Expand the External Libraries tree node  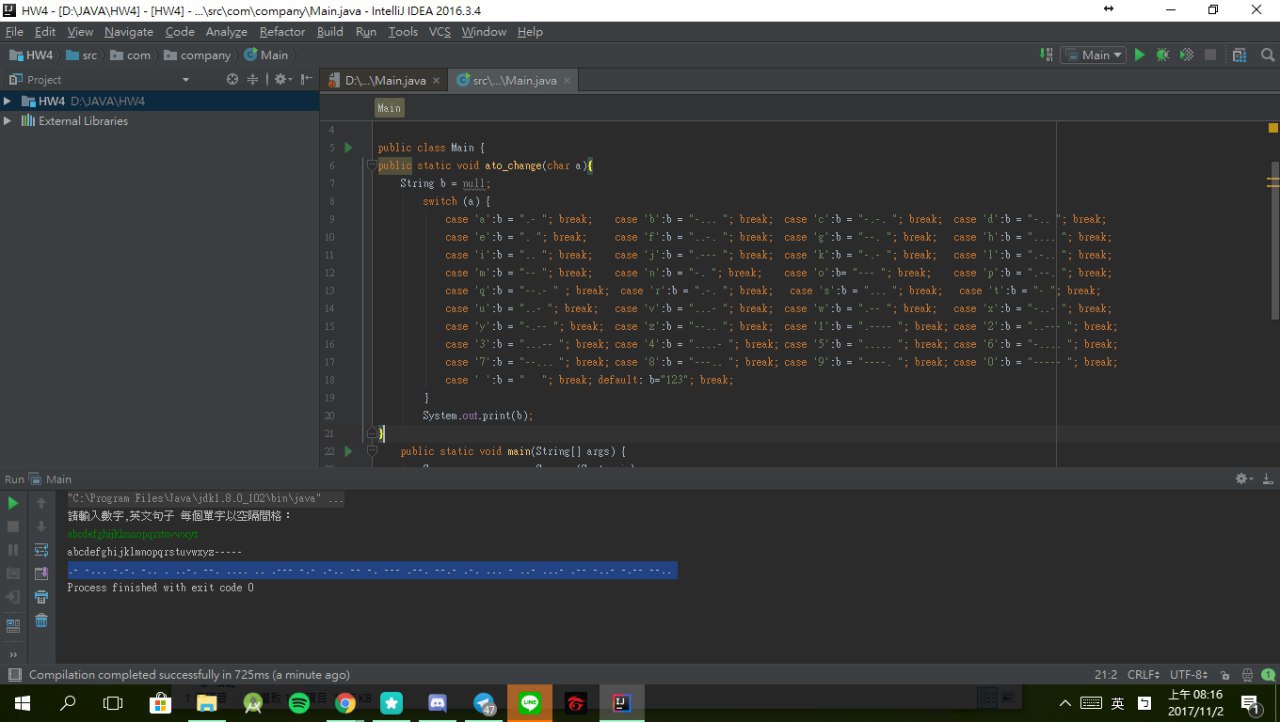8,121
